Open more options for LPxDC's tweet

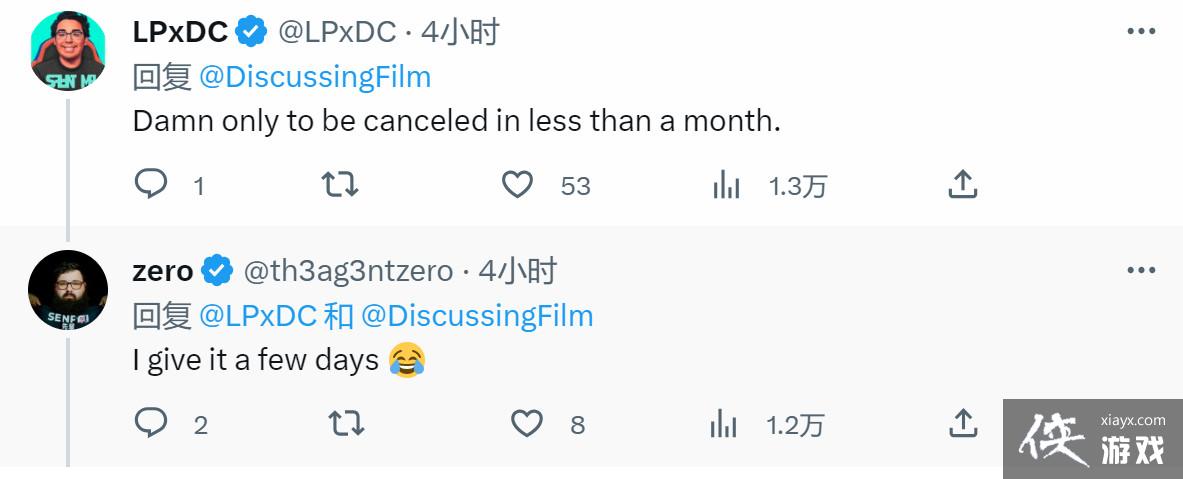coord(1141,32)
